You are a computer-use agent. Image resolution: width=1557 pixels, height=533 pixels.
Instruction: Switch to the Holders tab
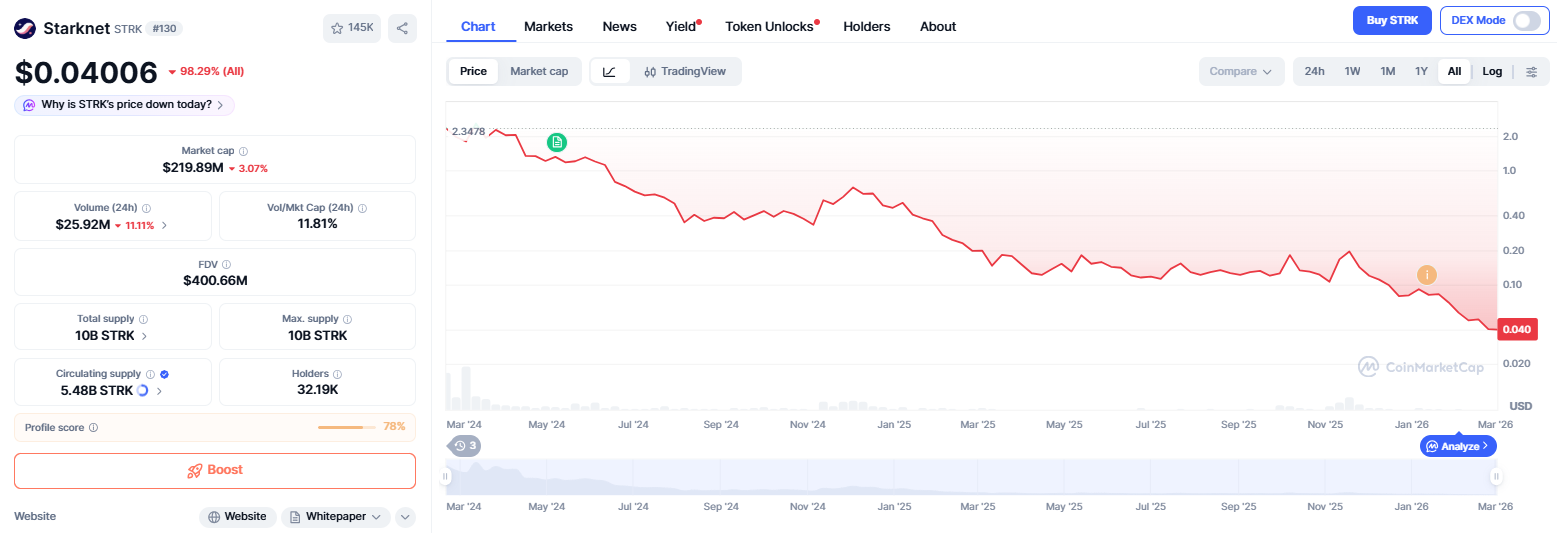(x=866, y=26)
